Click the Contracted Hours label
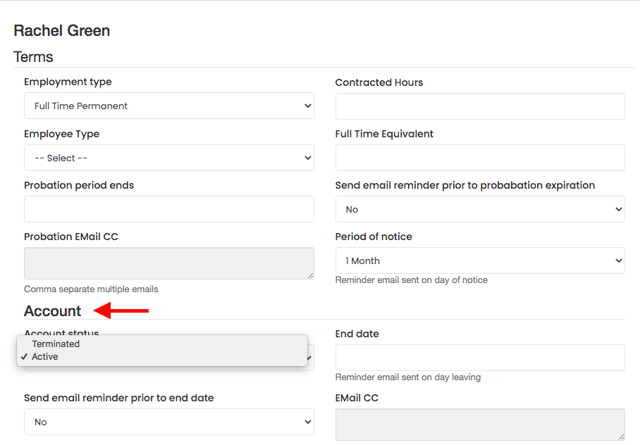 [x=379, y=82]
